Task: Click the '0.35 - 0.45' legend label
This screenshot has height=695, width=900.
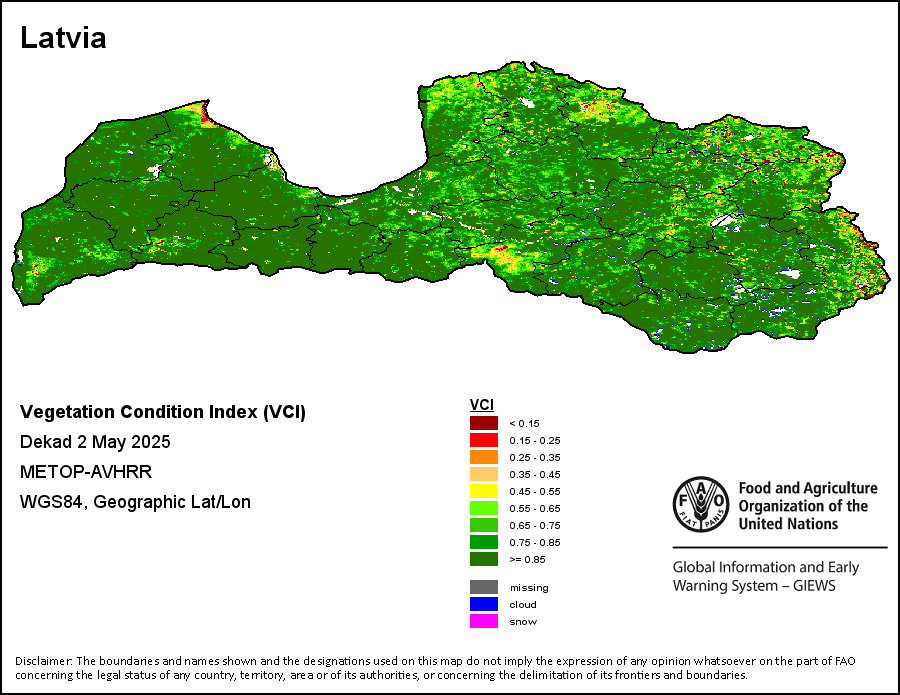Action: pyautogui.click(x=535, y=475)
